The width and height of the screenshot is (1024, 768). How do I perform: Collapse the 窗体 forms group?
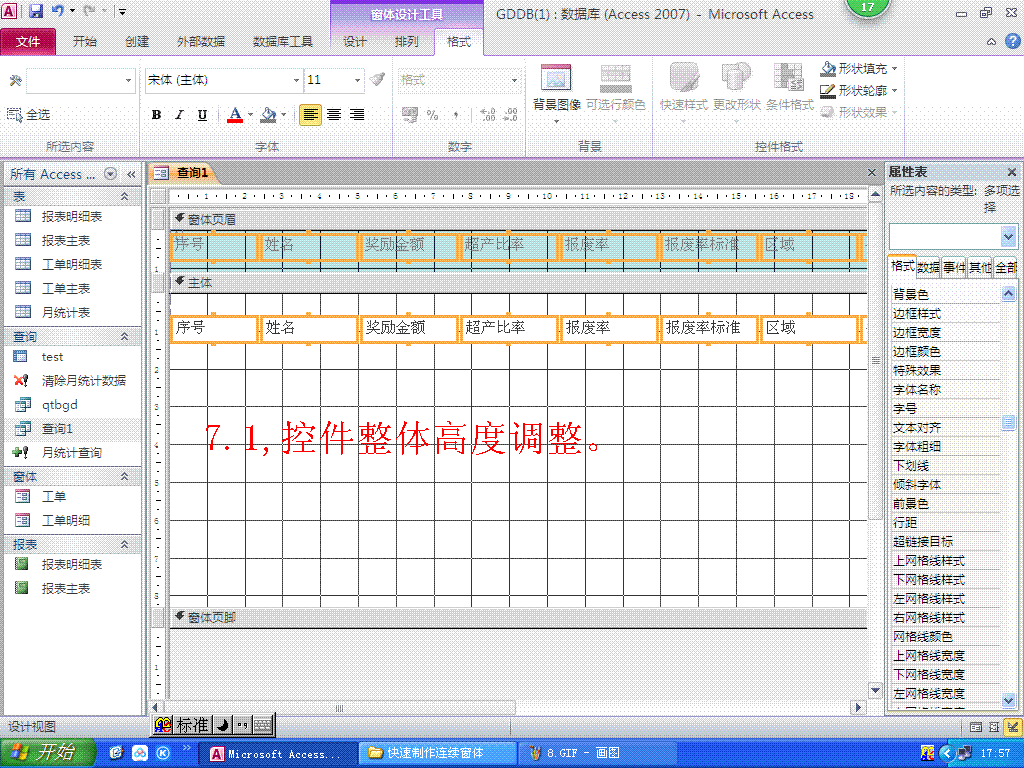point(124,477)
